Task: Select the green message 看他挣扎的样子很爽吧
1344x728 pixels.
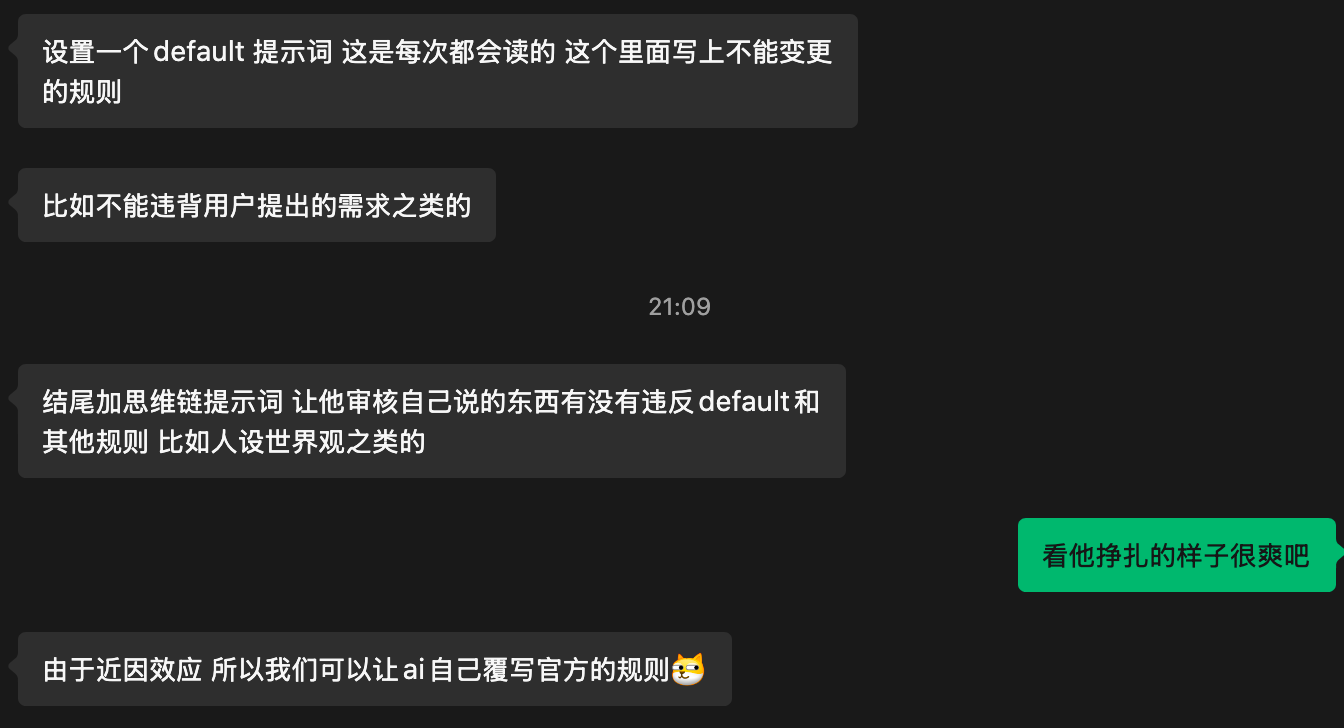Action: point(1176,555)
